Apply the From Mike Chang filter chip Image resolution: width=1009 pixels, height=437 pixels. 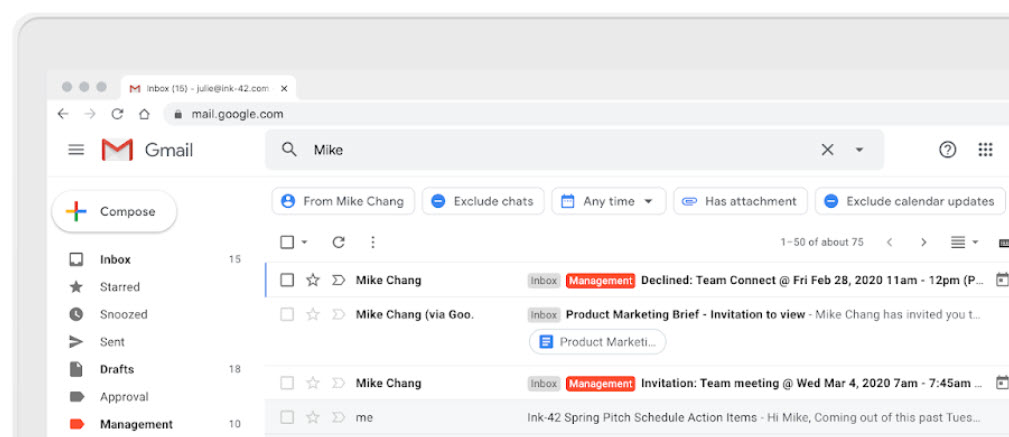click(x=344, y=201)
